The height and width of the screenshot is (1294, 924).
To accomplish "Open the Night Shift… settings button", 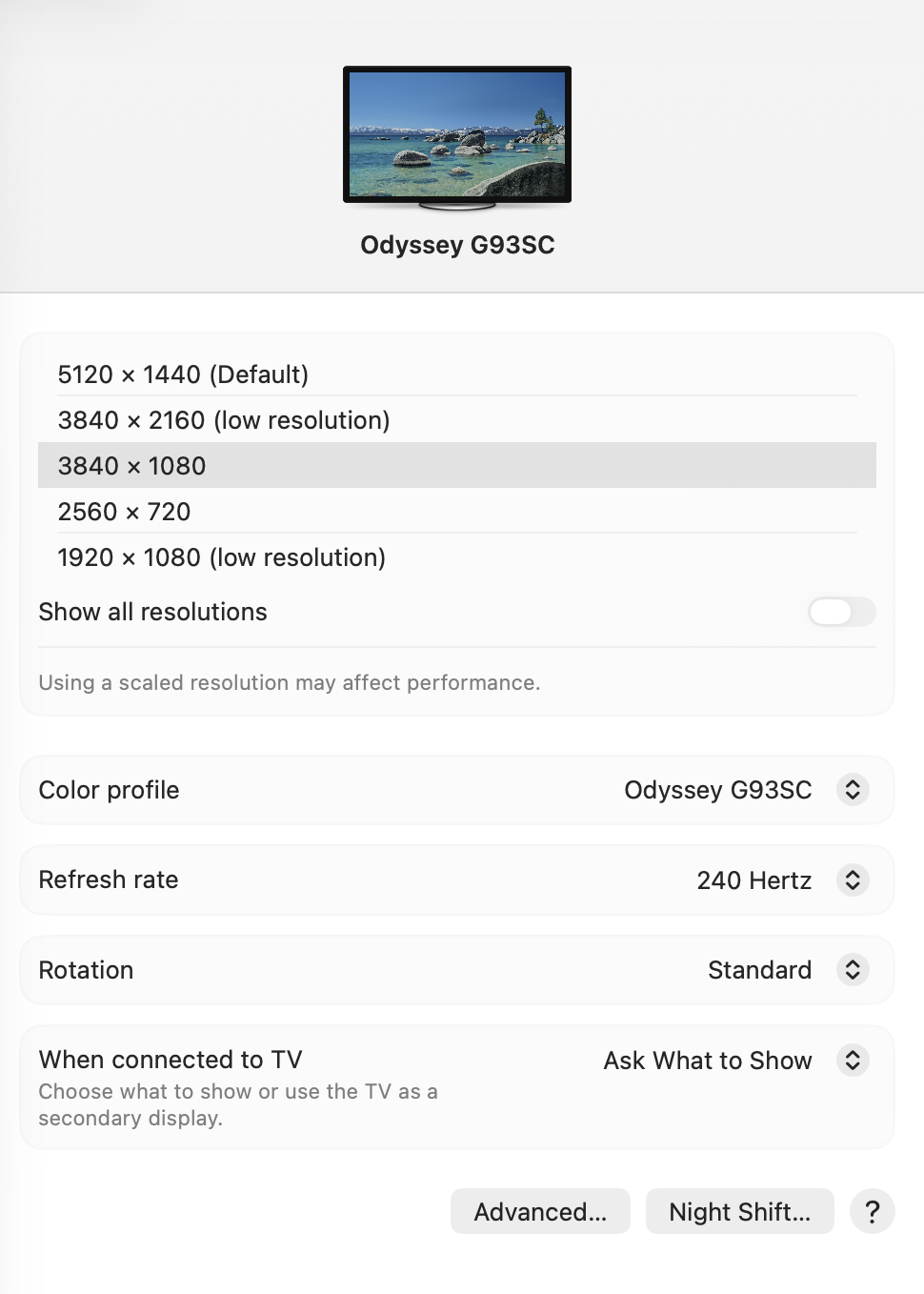I will [740, 1211].
